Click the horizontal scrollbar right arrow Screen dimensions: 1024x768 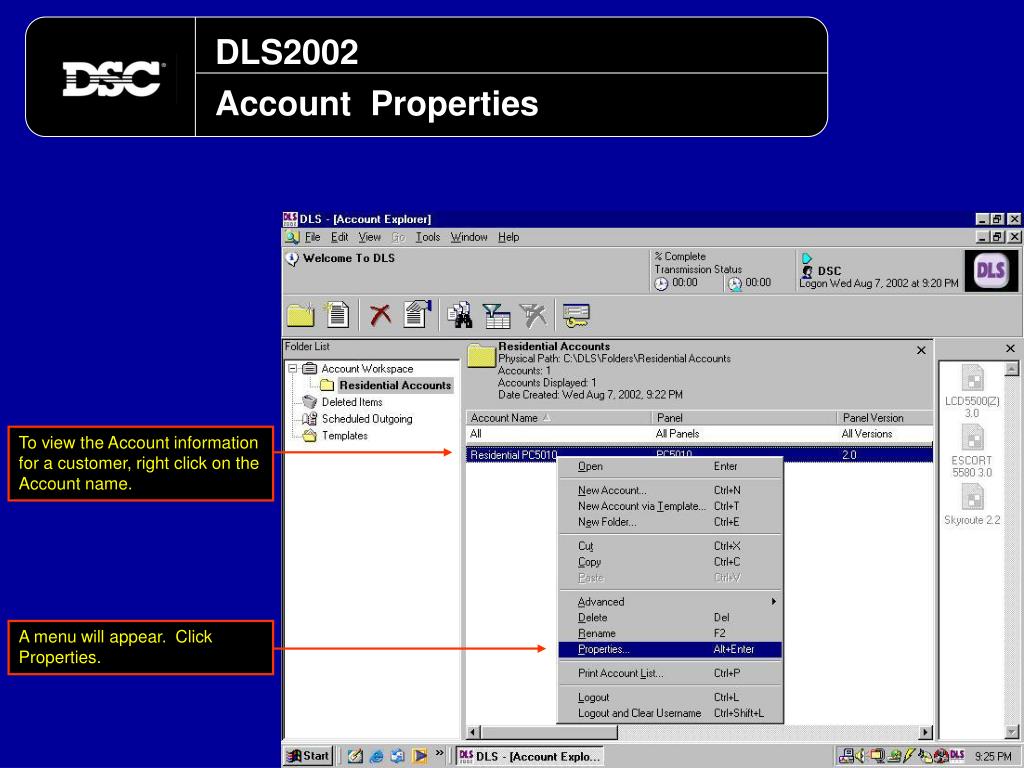[925, 733]
